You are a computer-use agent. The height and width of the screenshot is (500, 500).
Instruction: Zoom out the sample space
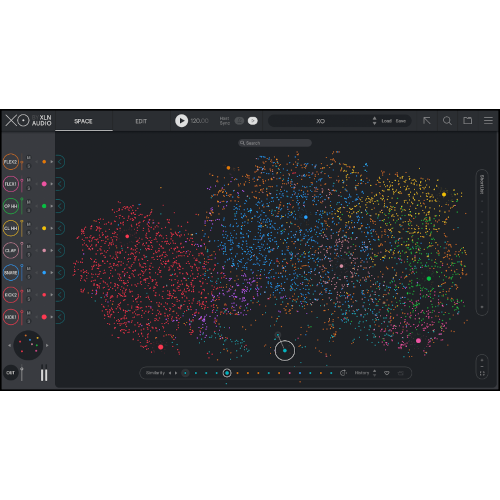point(482,366)
